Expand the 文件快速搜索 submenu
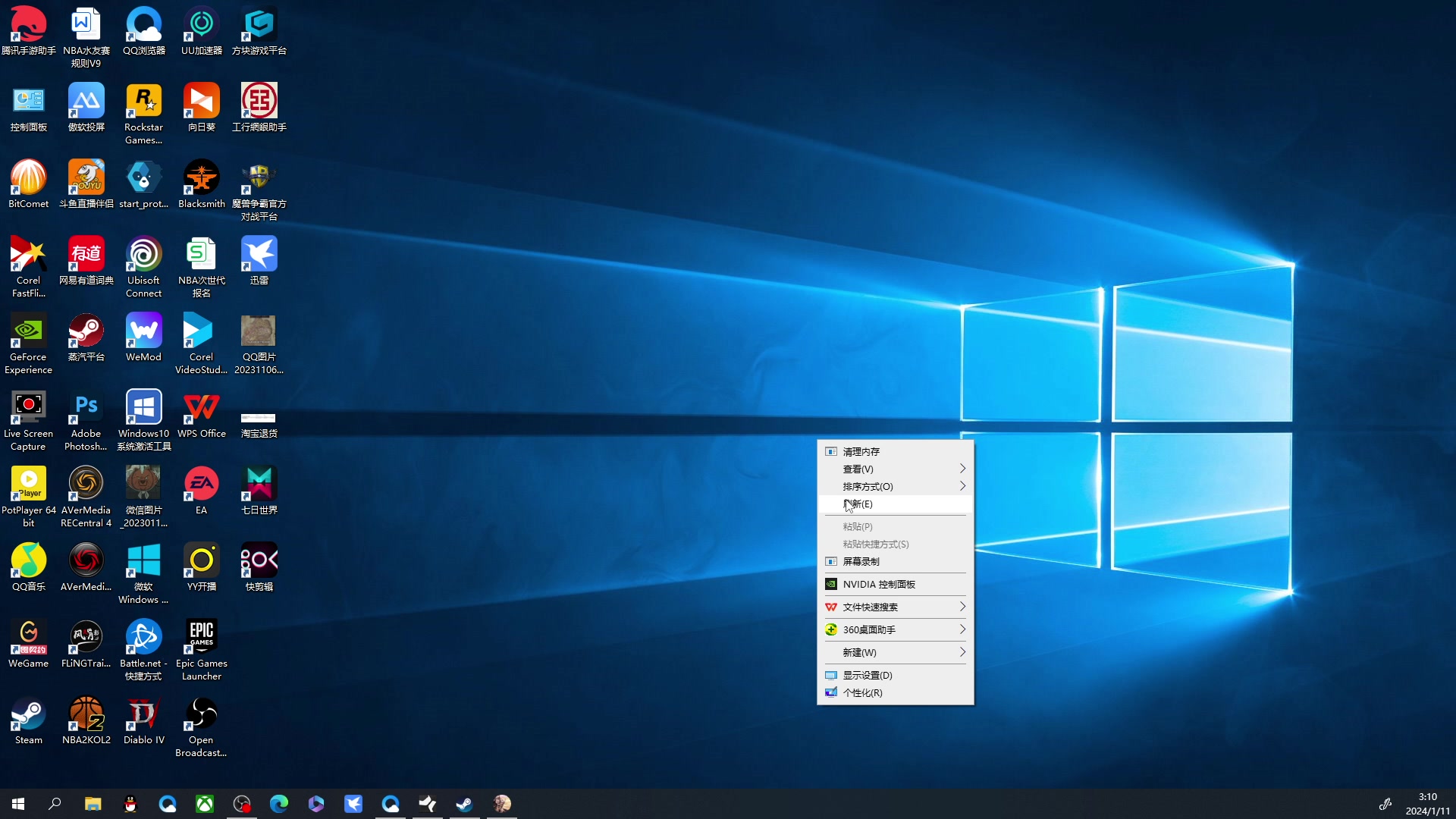The height and width of the screenshot is (819, 1456). 895,607
